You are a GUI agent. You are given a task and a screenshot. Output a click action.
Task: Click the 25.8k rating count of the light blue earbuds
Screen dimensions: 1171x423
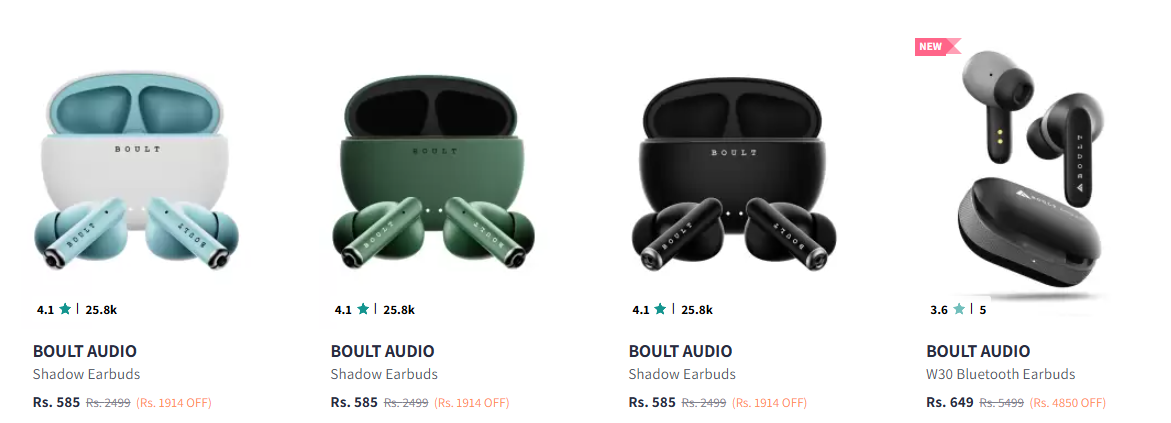[101, 309]
